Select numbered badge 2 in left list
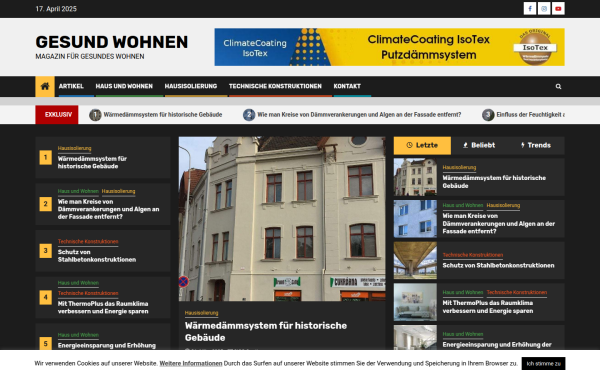The width and height of the screenshot is (600, 375). tap(46, 204)
